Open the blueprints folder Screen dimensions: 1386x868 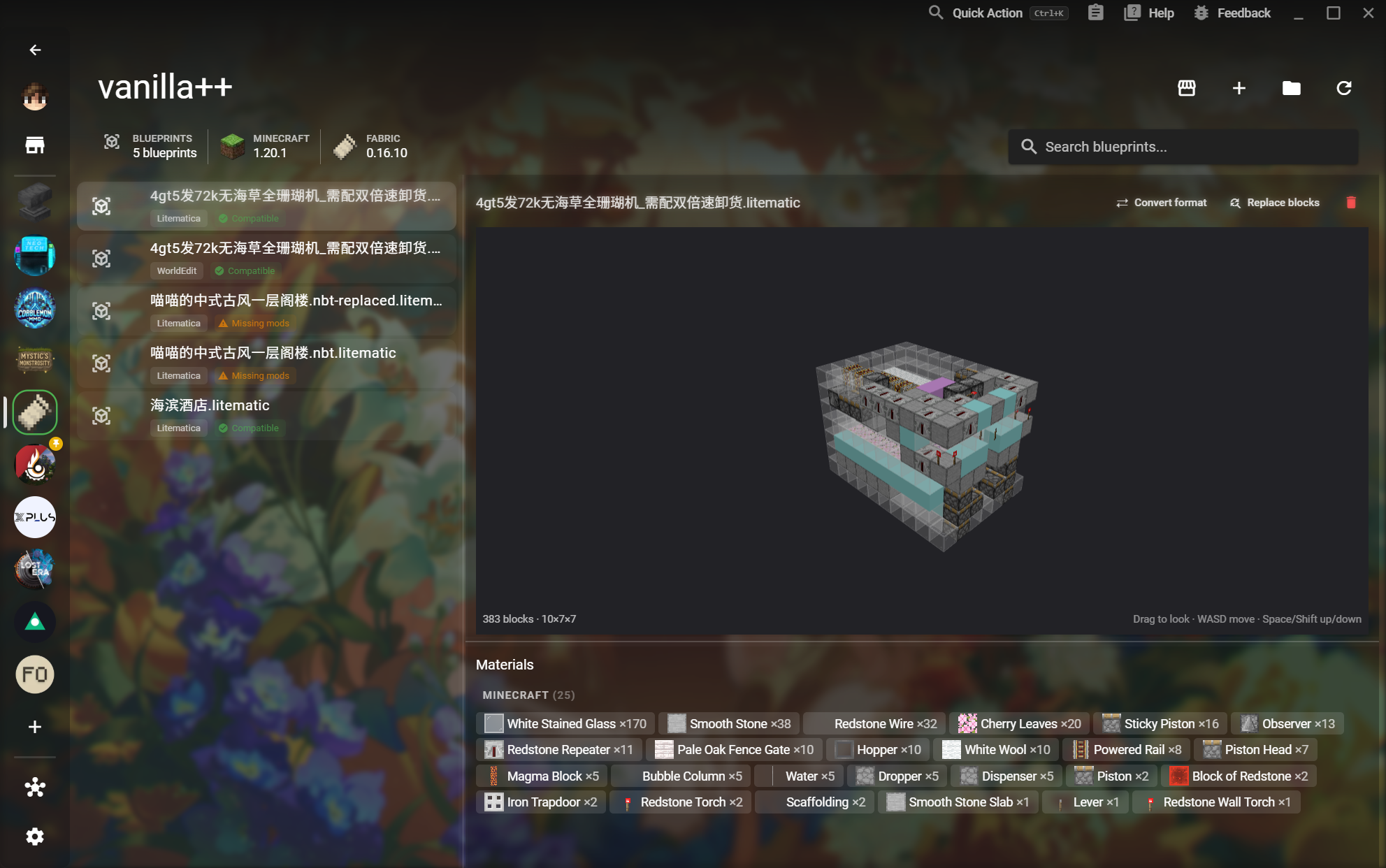pos(1292,88)
